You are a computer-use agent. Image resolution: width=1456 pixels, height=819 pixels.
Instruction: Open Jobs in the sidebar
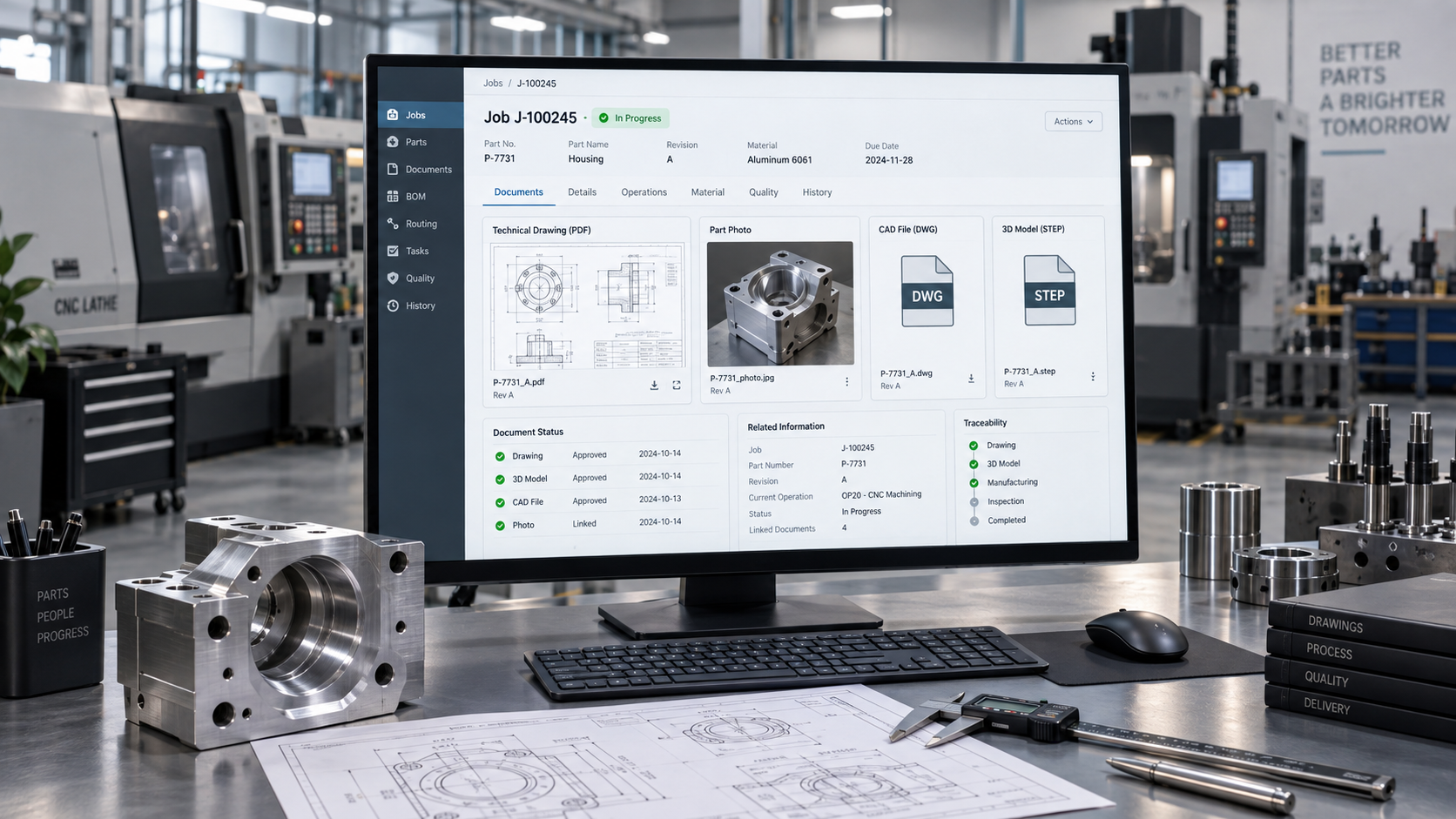(x=421, y=115)
